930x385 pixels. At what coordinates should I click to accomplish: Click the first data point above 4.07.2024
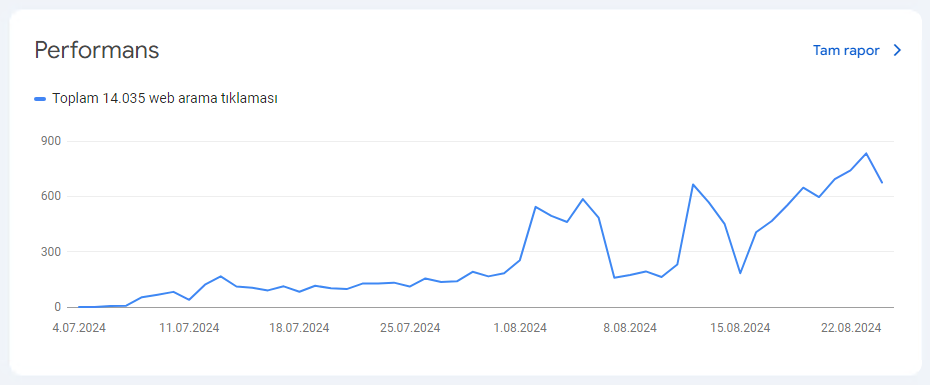pos(79,307)
